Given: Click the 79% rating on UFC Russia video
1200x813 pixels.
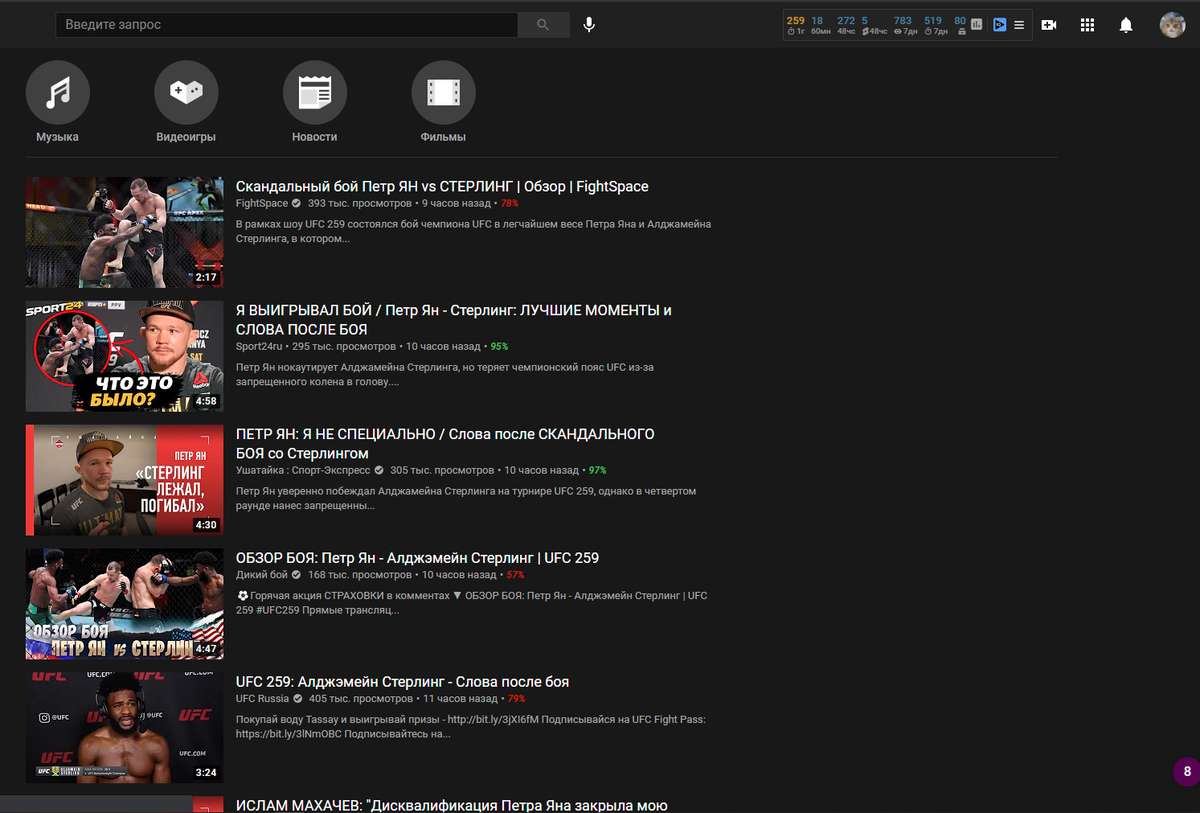Looking at the screenshot, I should 516,699.
